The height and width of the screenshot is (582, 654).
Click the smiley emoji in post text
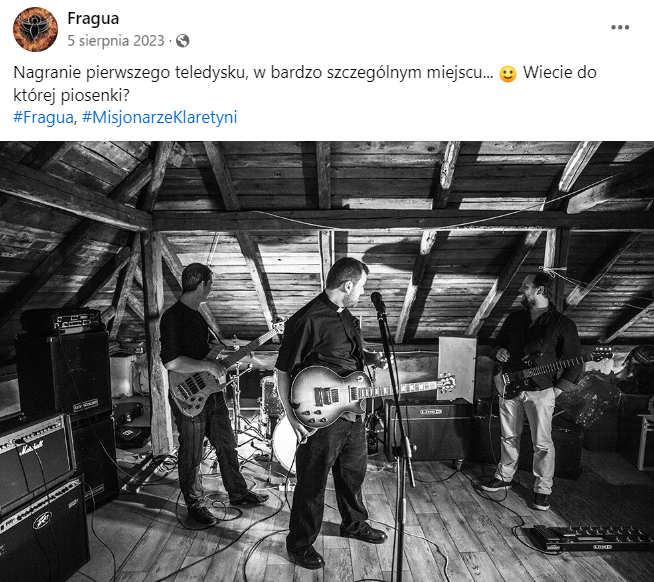tap(508, 74)
